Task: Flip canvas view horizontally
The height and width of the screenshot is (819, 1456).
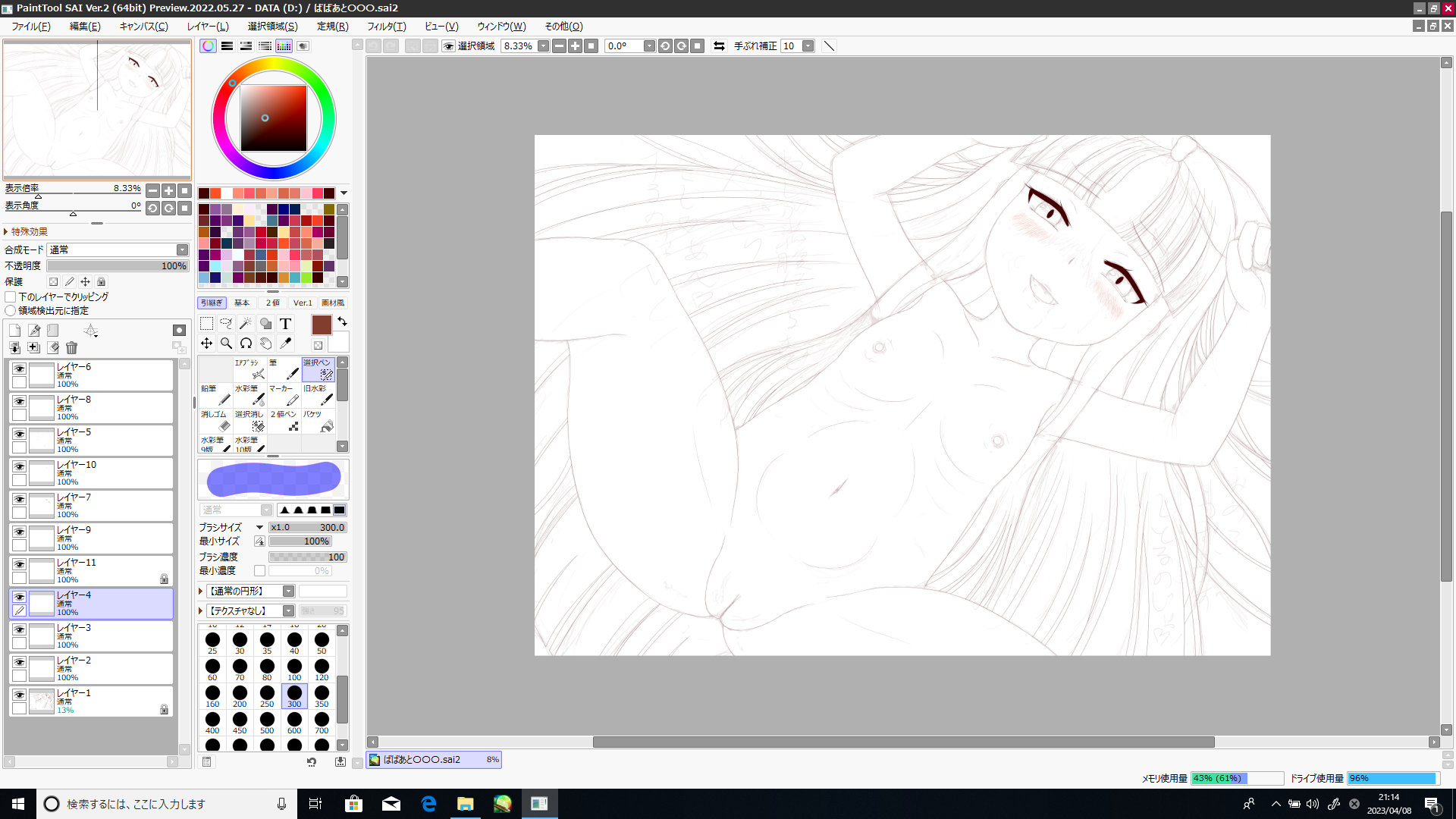Action: 719,46
